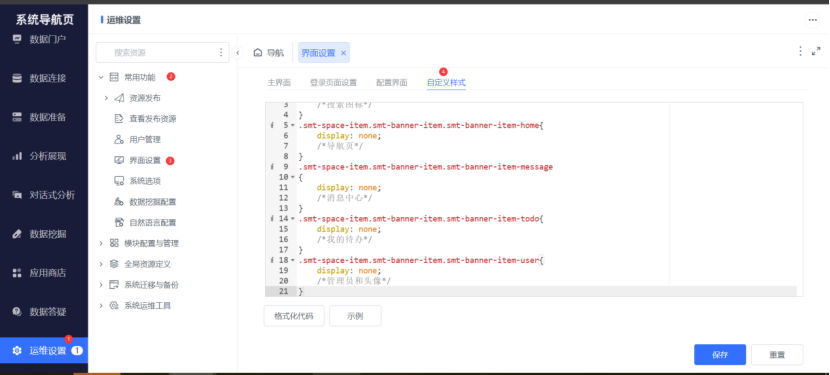Click the 全局资源定义 layers icon
Image resolution: width=830 pixels, height=375 pixels.
[x=114, y=264]
